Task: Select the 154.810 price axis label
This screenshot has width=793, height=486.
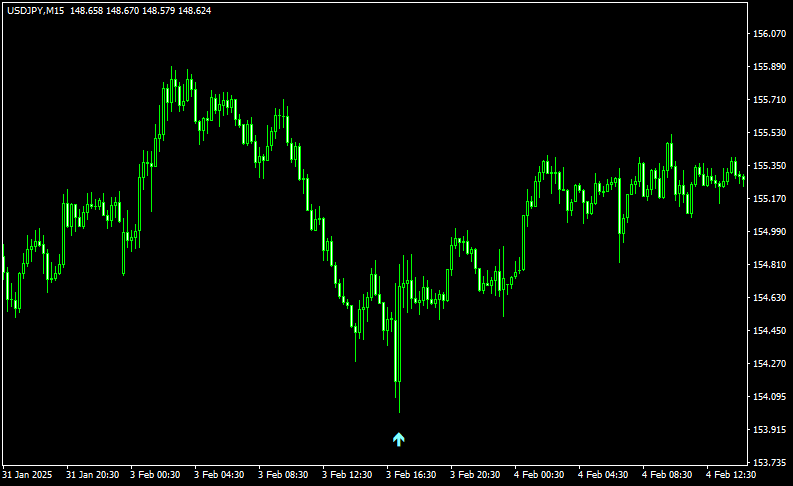Action: coord(768,265)
